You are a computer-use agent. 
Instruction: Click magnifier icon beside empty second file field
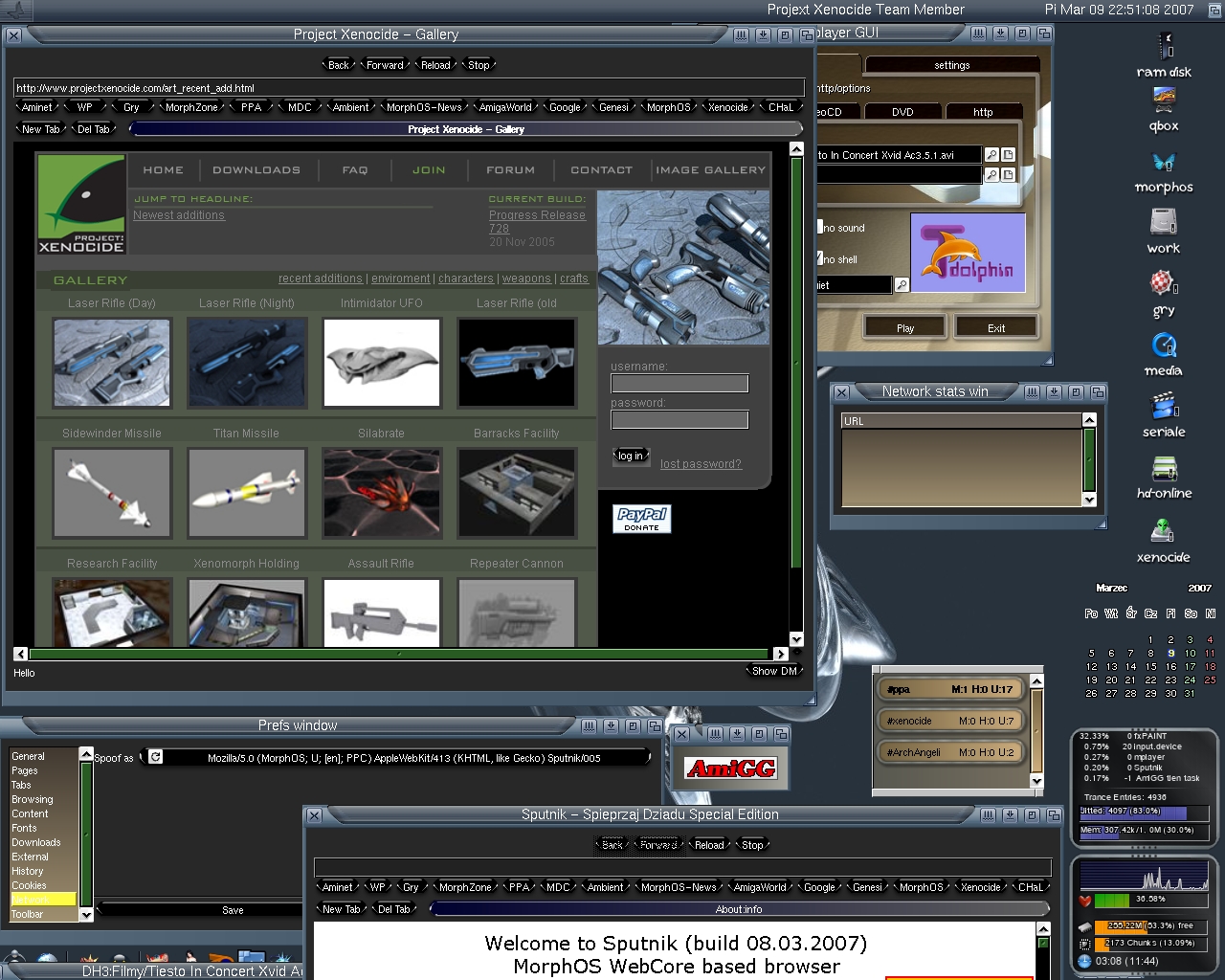(992, 175)
